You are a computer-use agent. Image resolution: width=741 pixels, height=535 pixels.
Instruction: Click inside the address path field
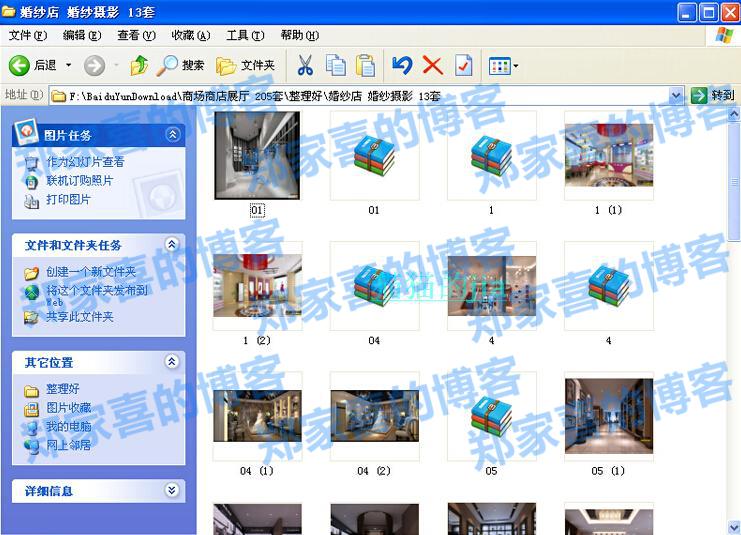tap(359, 96)
